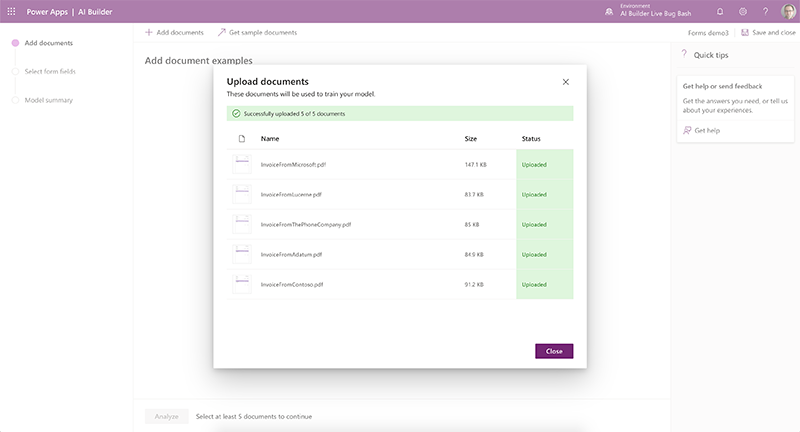The height and width of the screenshot is (432, 800).
Task: Go to Add documents step
Action: point(48,43)
